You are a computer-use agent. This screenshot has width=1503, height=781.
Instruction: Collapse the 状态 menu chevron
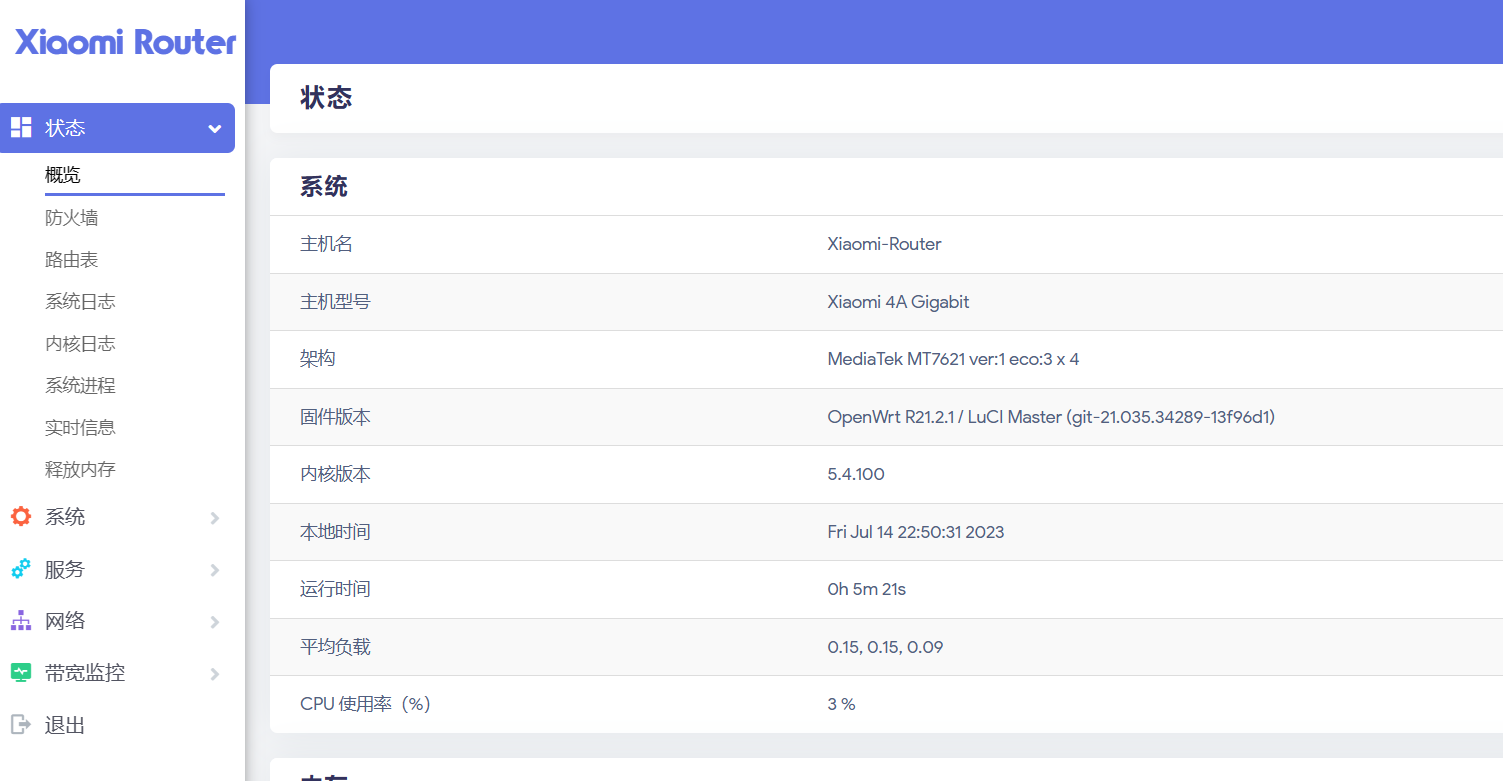click(x=214, y=129)
